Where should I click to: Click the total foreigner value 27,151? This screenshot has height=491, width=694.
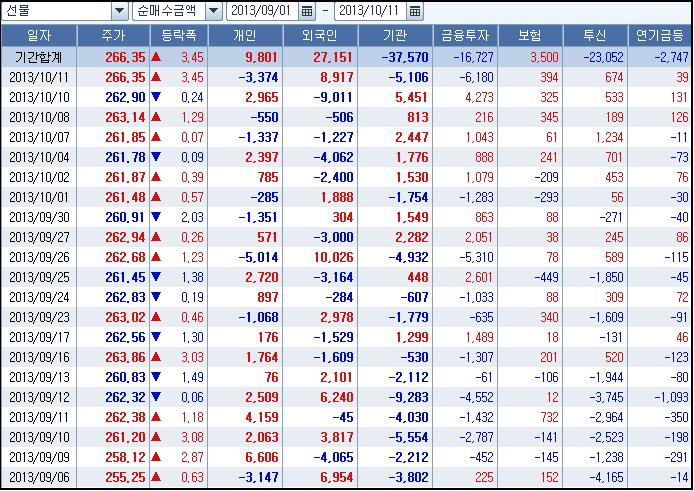(x=333, y=58)
